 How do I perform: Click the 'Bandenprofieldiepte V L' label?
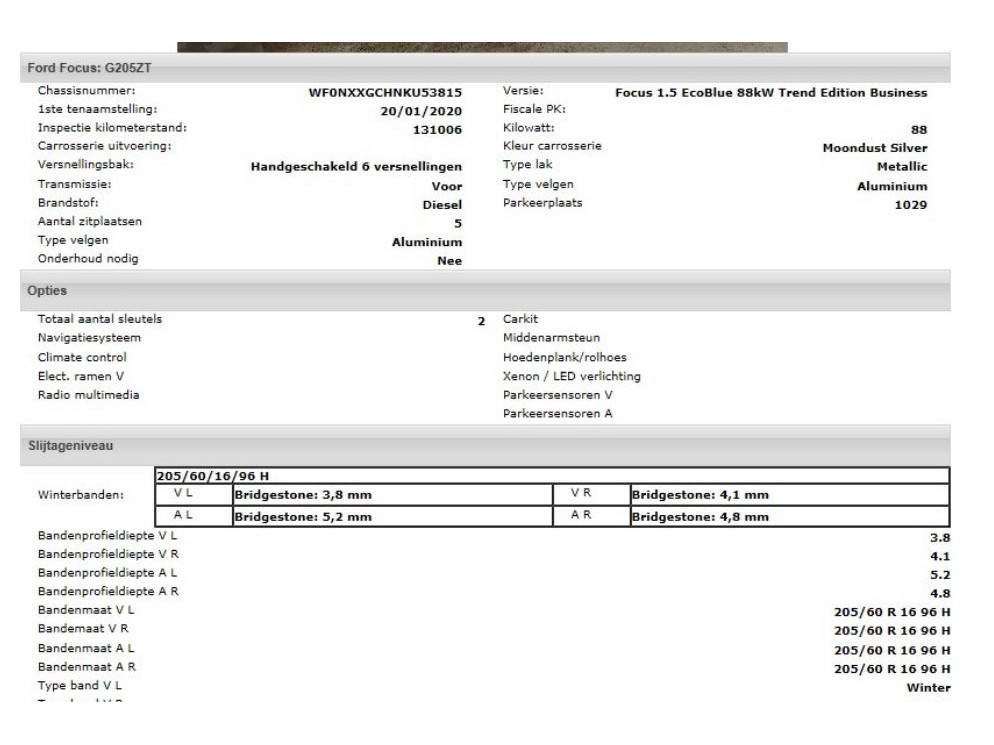[x=107, y=536]
